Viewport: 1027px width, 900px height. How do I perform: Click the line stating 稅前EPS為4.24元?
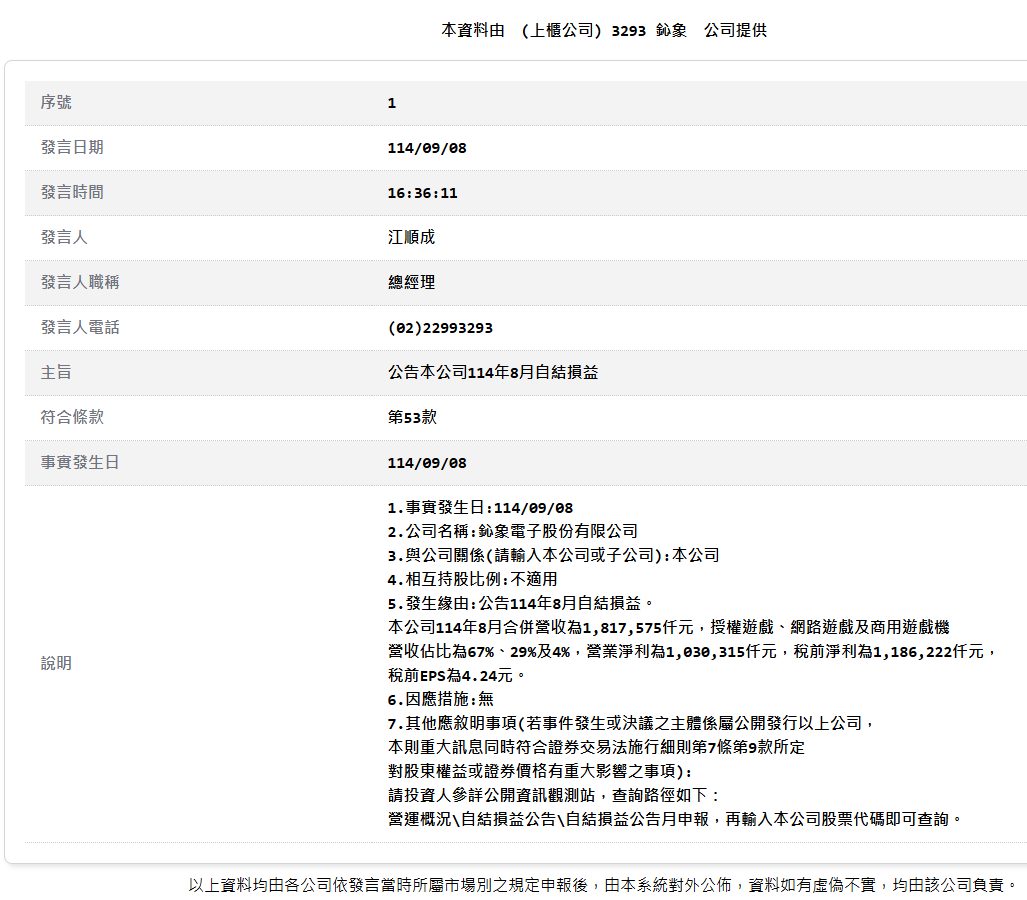click(456, 675)
